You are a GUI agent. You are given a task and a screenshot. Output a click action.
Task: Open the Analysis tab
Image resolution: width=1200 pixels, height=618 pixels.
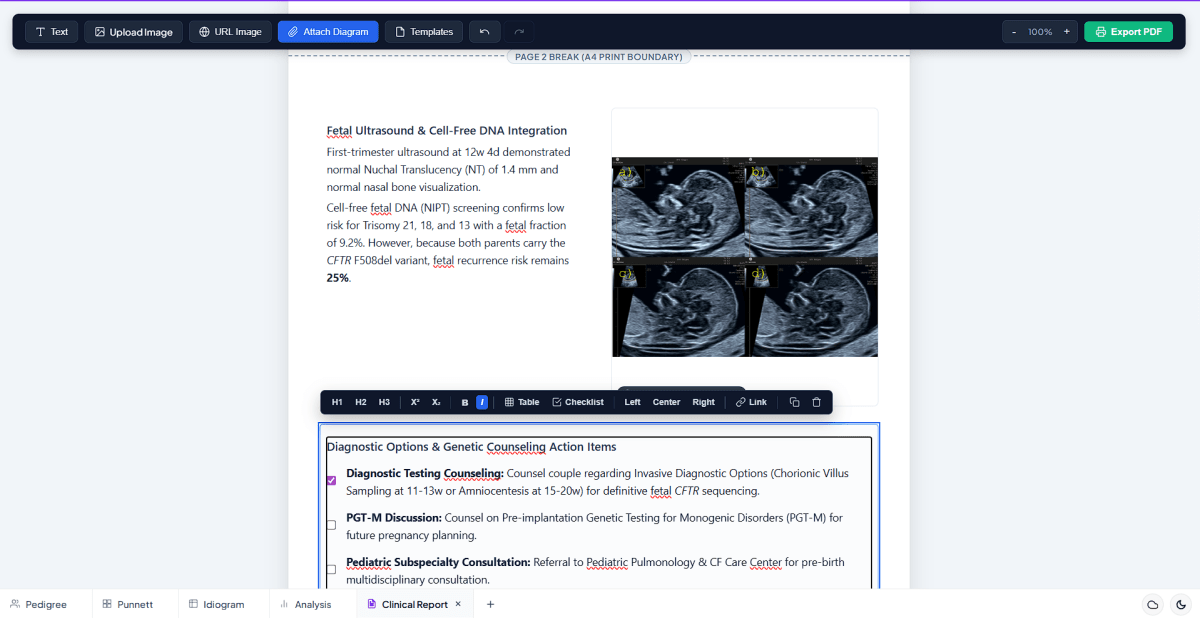(306, 604)
